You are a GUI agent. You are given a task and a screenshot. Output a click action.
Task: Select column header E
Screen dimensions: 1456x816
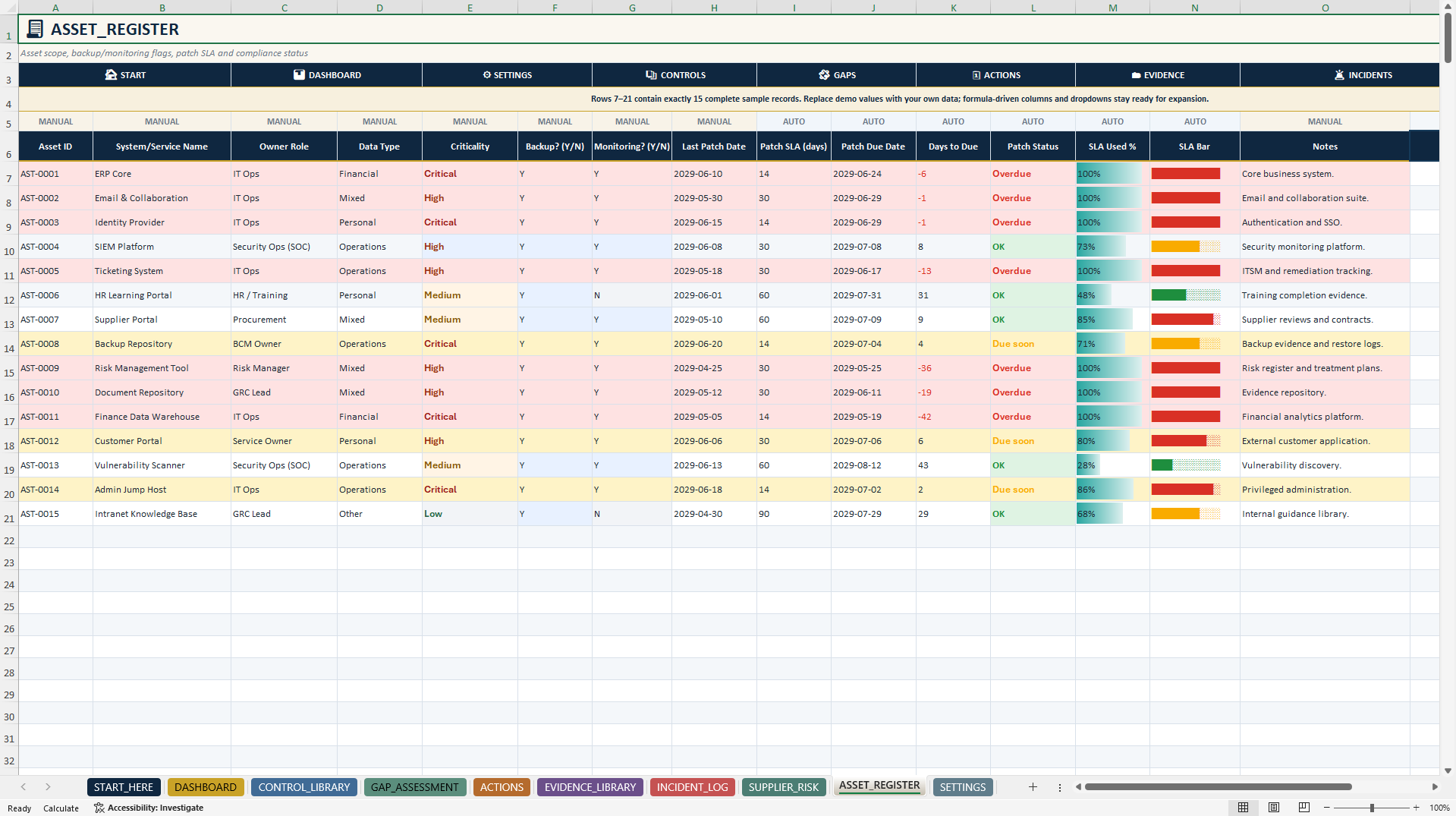470,8
